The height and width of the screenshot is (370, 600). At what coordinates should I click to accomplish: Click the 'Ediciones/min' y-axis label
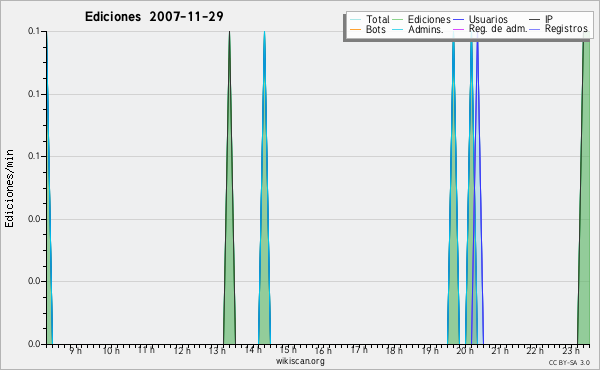click(x=9, y=188)
